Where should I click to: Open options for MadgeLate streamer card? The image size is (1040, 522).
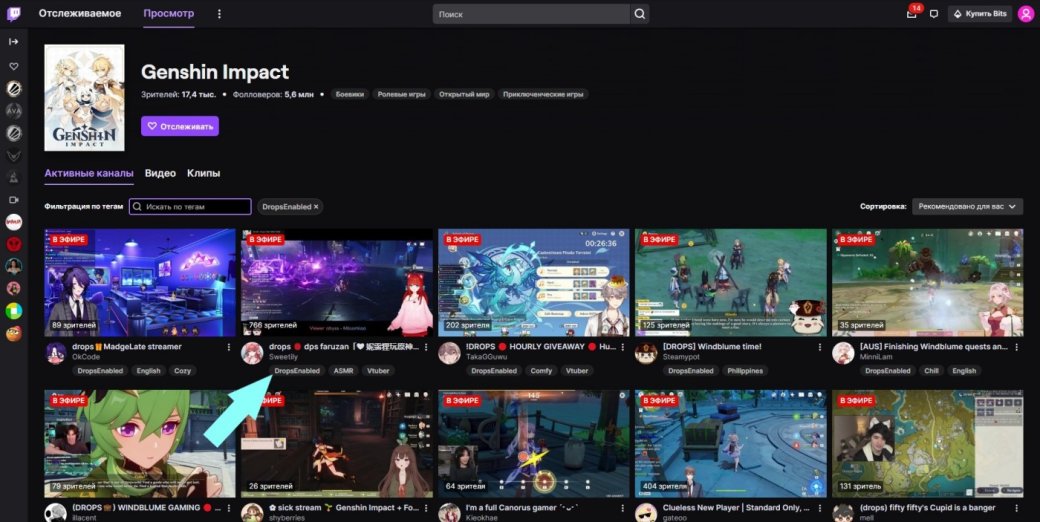pyautogui.click(x=229, y=347)
